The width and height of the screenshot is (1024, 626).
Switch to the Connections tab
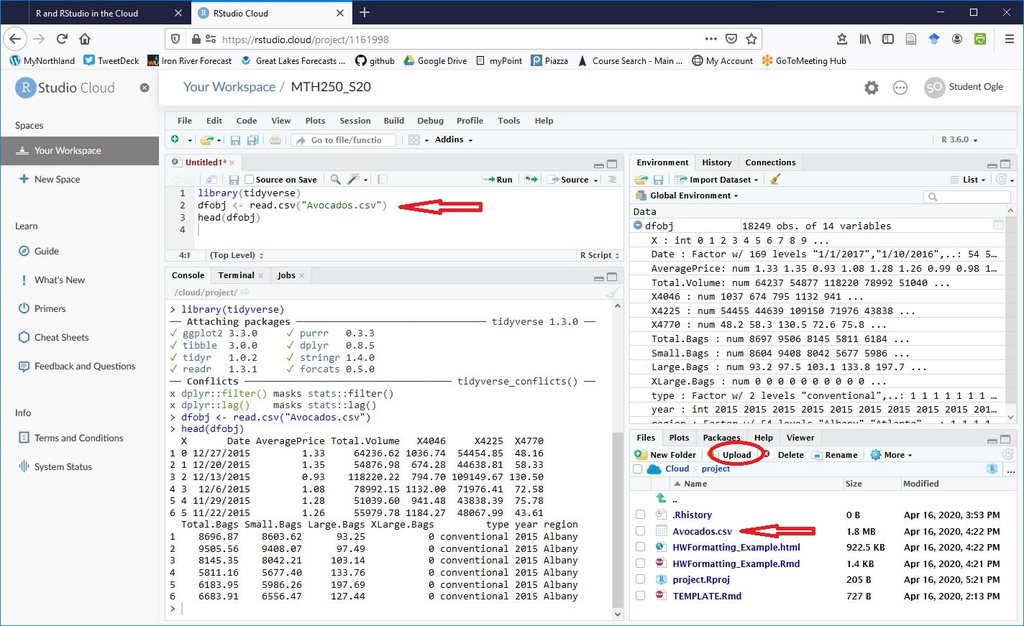[x=770, y=163]
